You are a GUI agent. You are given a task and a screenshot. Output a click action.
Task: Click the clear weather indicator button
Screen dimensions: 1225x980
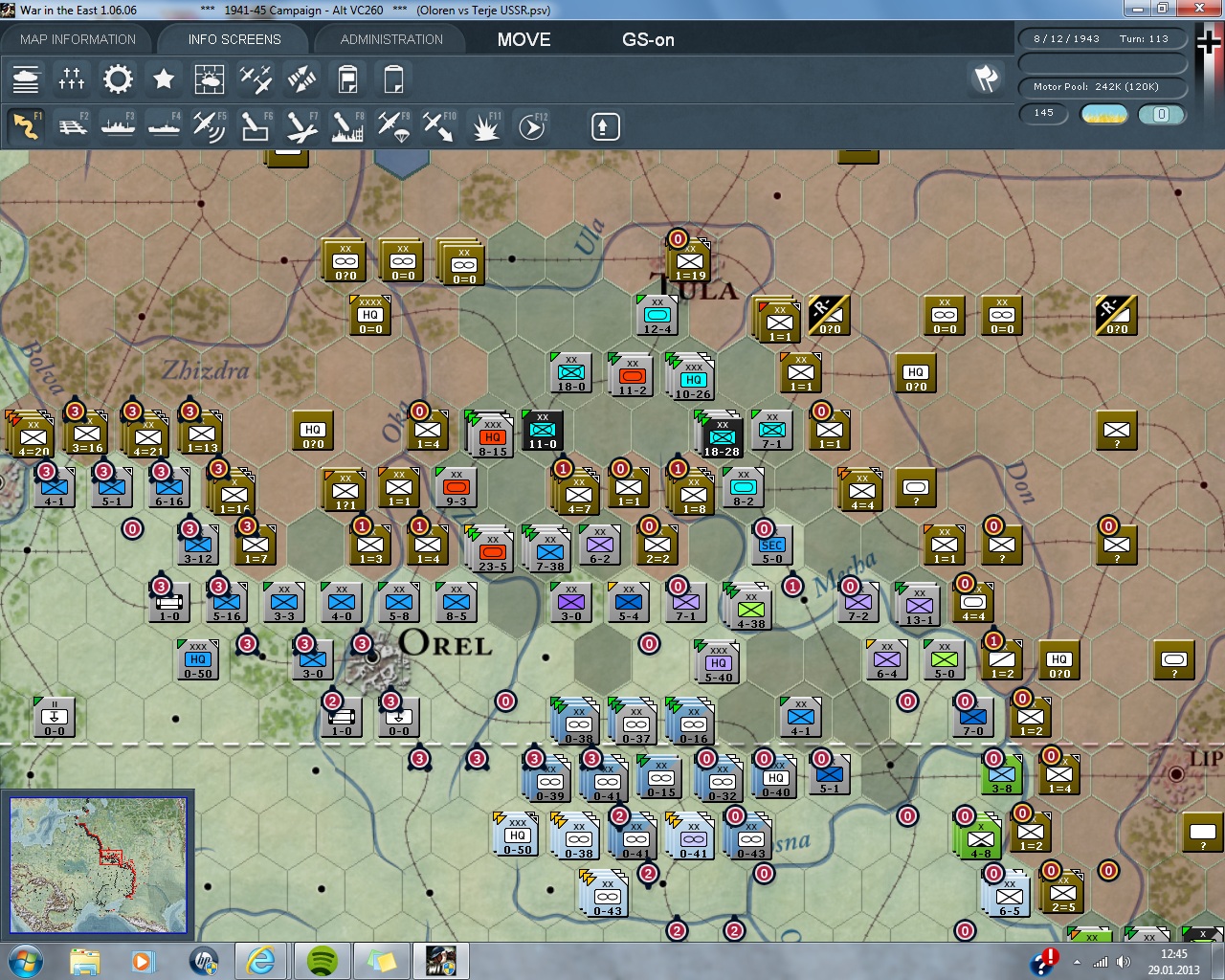1103,114
